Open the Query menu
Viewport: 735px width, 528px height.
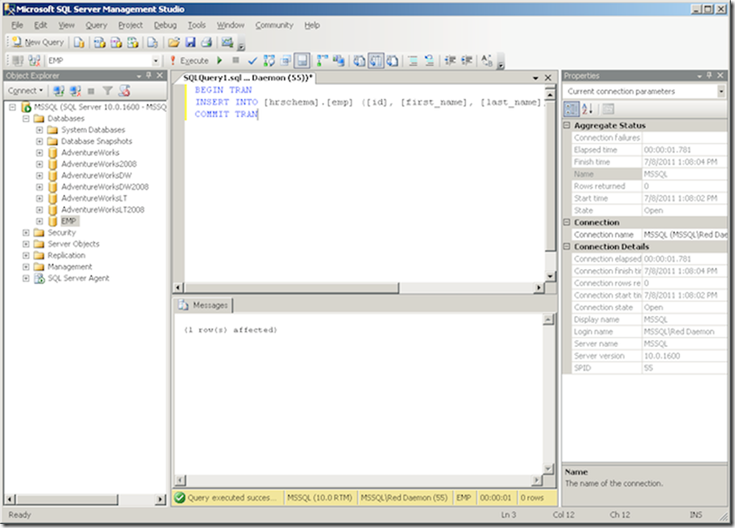point(96,25)
